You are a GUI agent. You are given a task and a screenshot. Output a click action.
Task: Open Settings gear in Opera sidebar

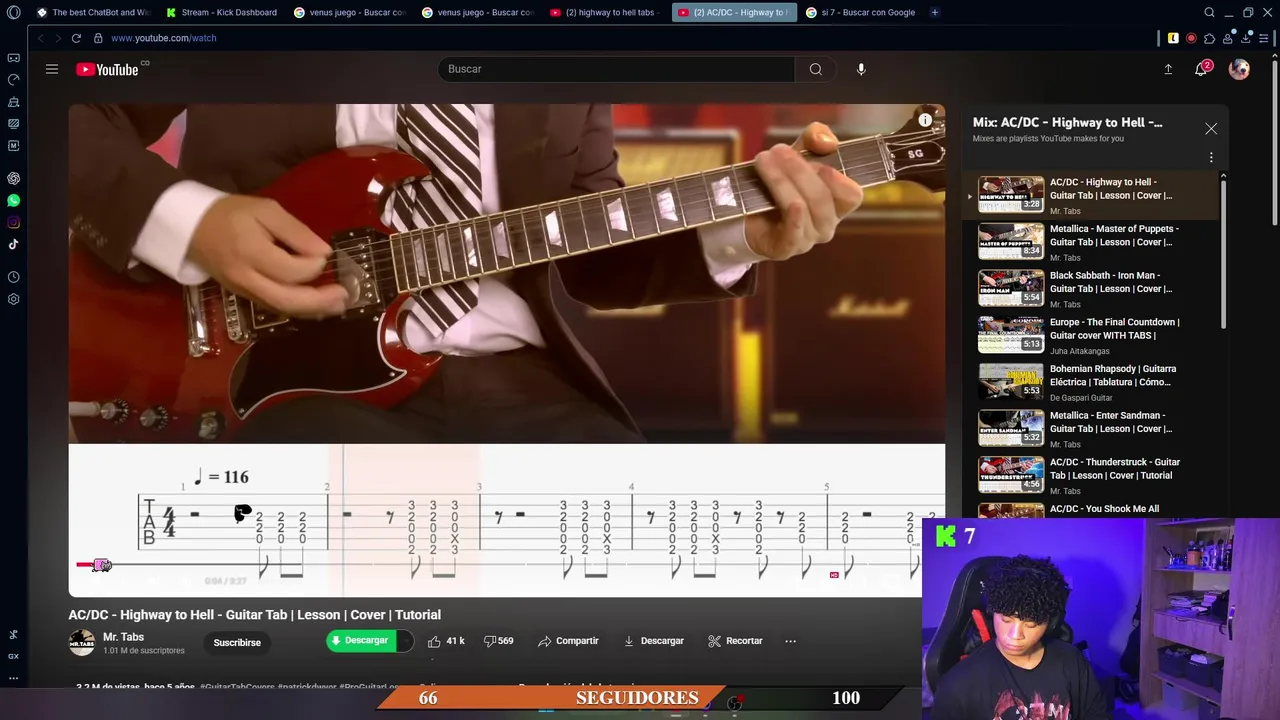click(x=13, y=299)
